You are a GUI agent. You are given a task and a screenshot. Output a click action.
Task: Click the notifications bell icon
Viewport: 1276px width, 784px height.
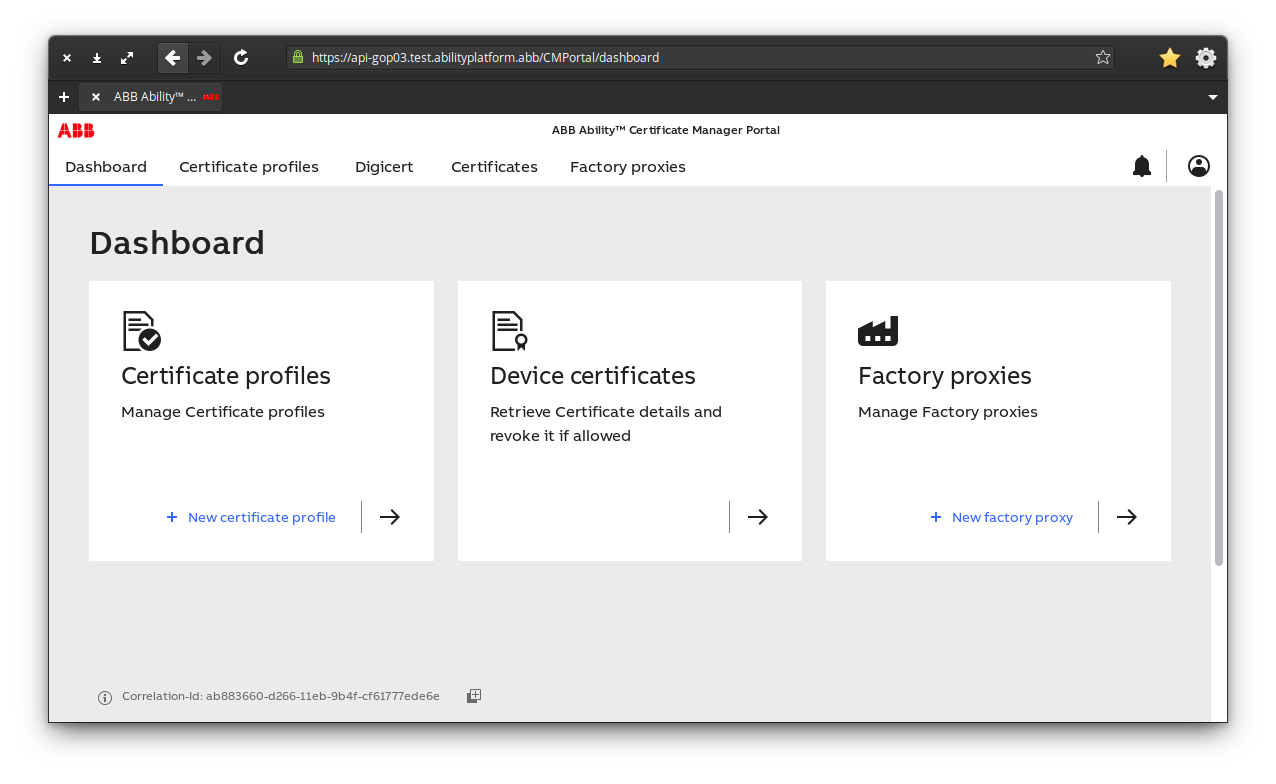(x=1141, y=166)
